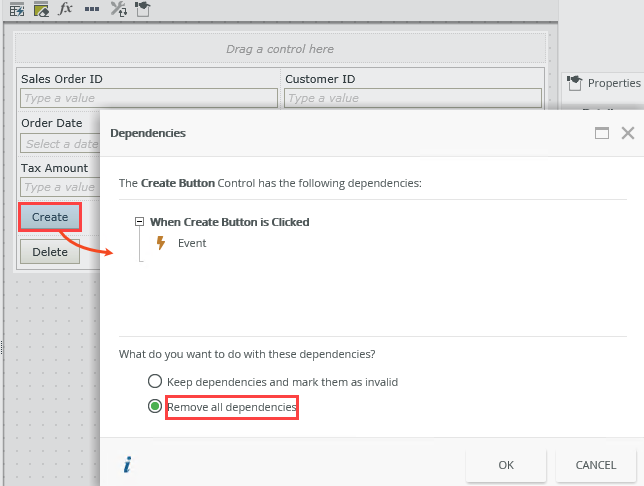Confirm the Dependencies dialog with OK

click(x=506, y=465)
